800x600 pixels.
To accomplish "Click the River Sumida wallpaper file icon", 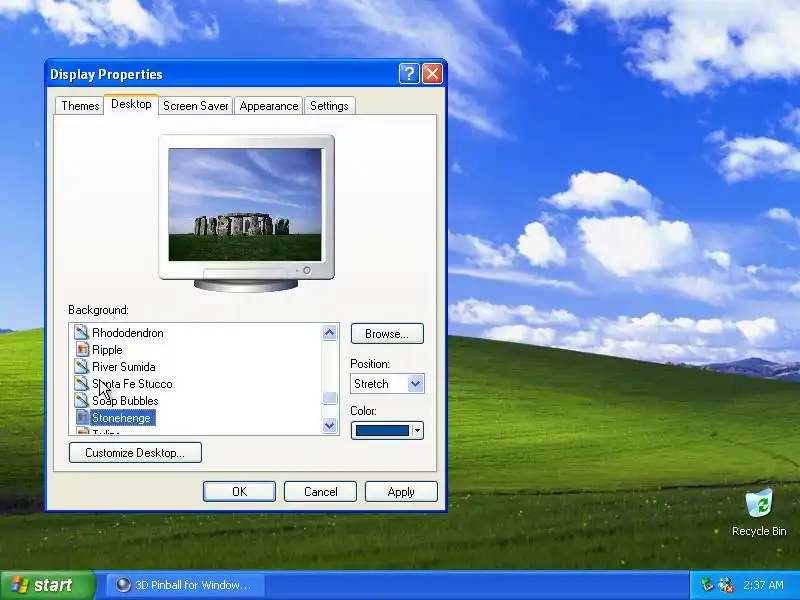I will tap(81, 366).
